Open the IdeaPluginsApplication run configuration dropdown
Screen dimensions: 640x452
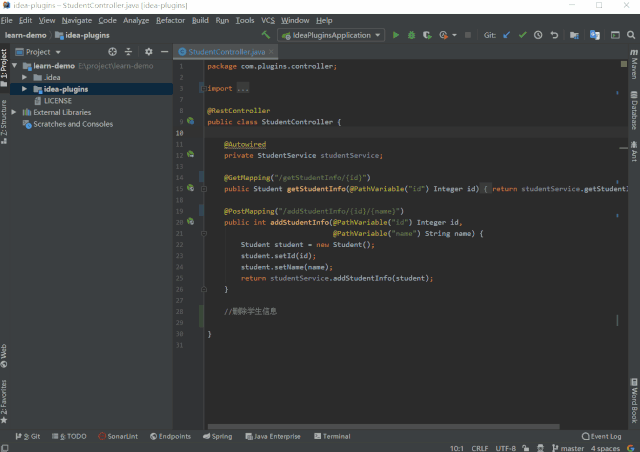332,35
